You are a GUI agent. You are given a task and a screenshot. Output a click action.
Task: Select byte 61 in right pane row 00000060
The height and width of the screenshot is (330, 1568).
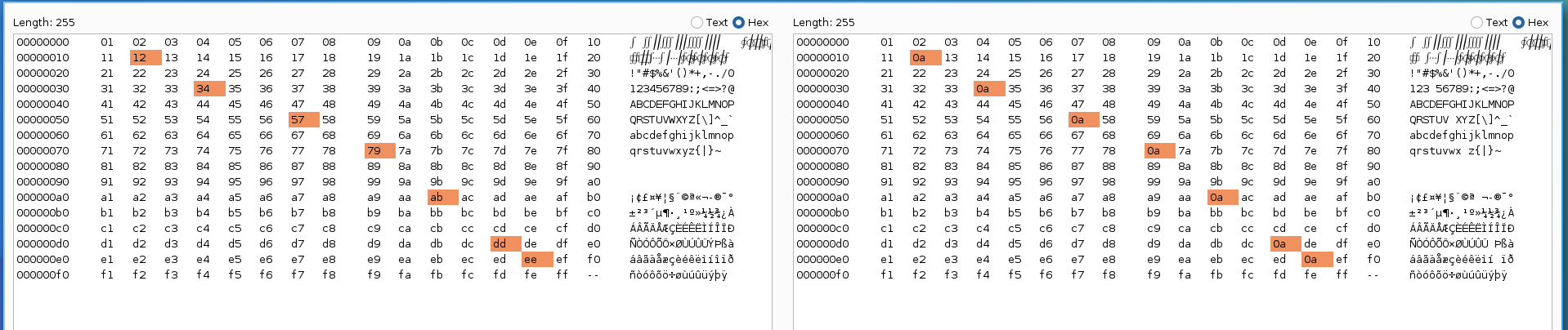point(887,136)
